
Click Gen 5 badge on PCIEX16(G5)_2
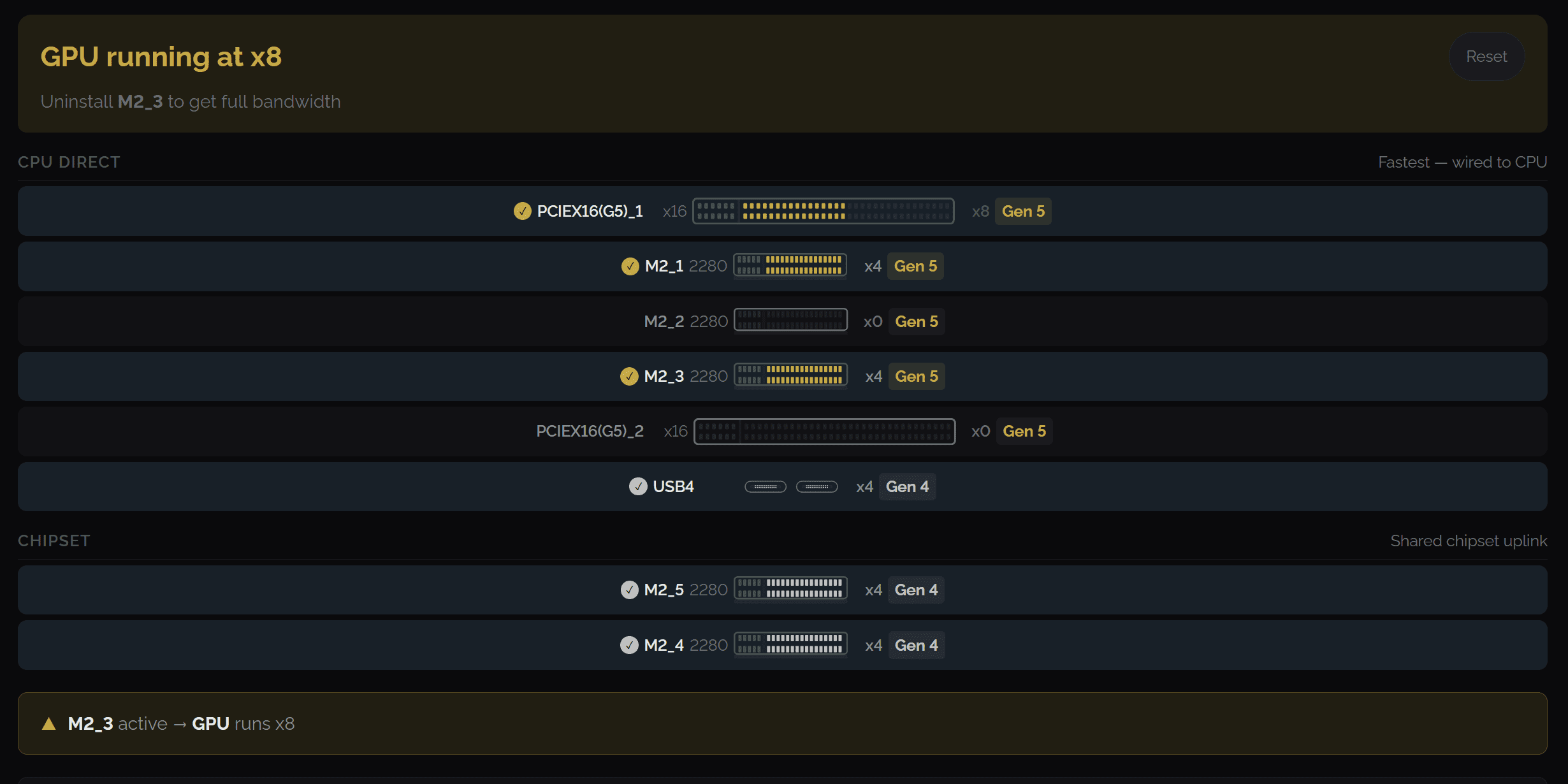1024,432
